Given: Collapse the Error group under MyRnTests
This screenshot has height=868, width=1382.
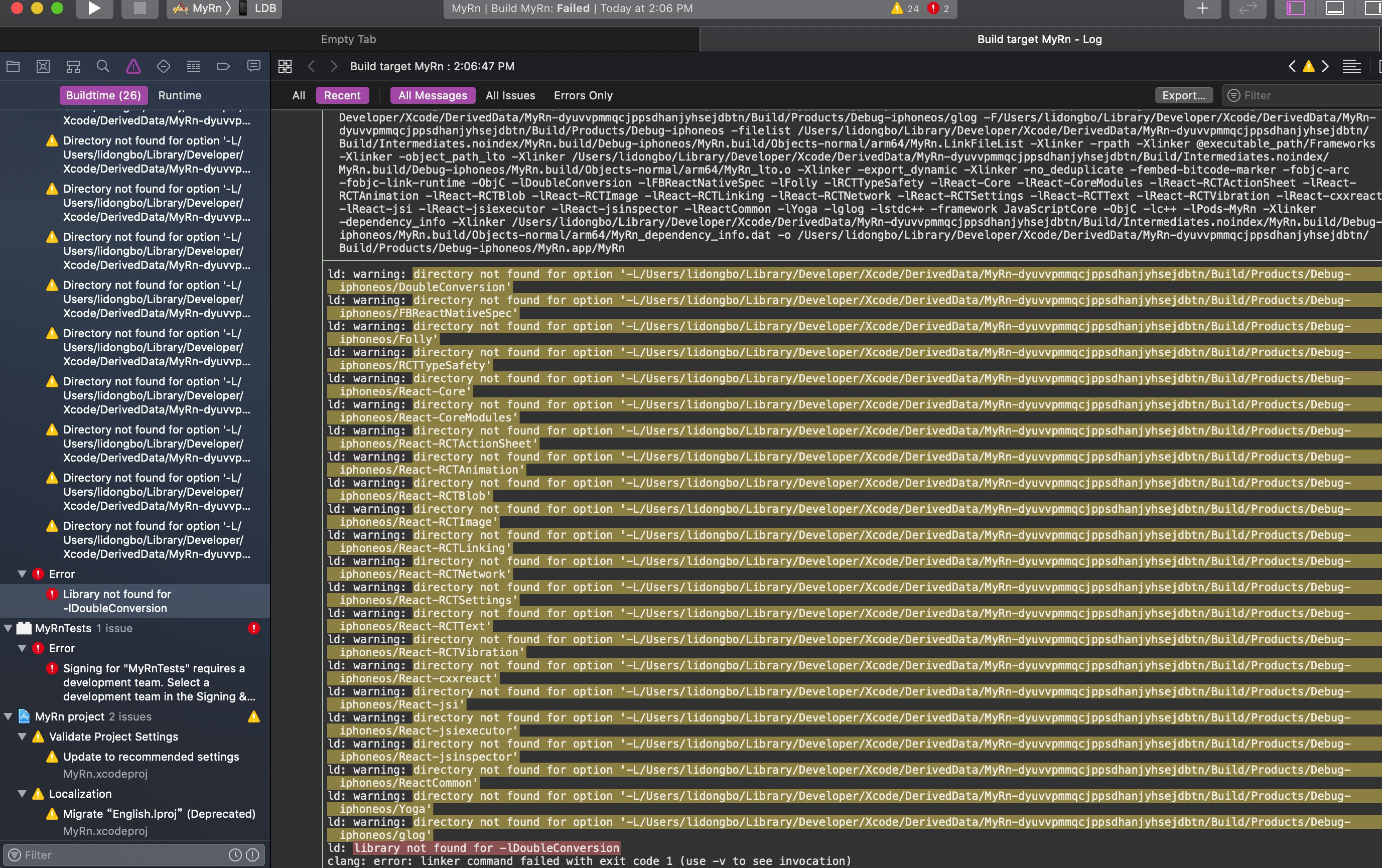Looking at the screenshot, I should click(22, 648).
